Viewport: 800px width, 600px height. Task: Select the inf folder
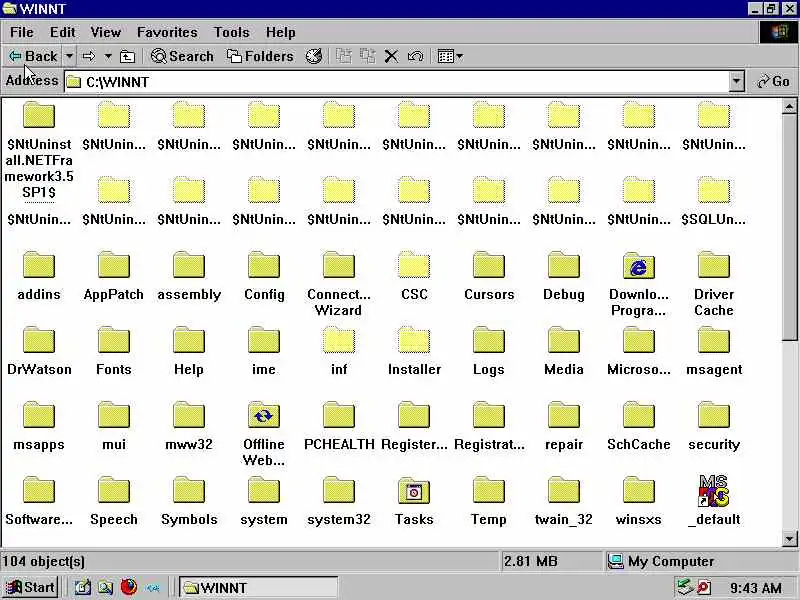pos(339,351)
